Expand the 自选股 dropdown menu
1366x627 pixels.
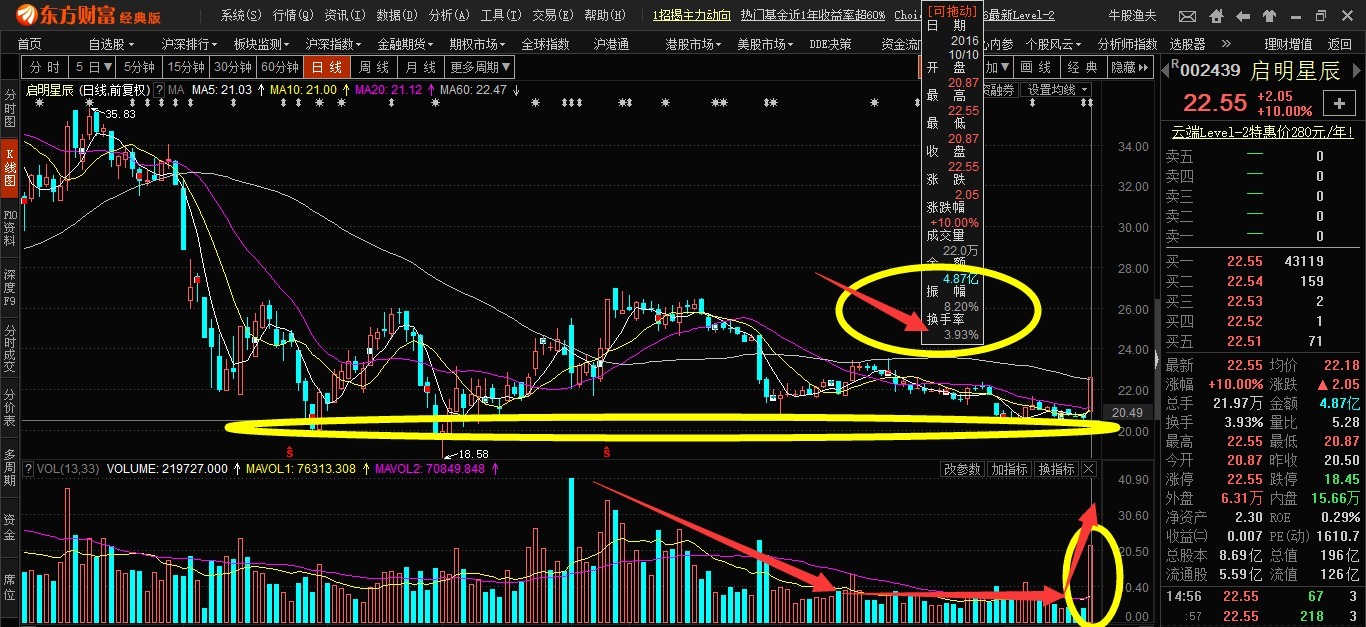pos(111,44)
